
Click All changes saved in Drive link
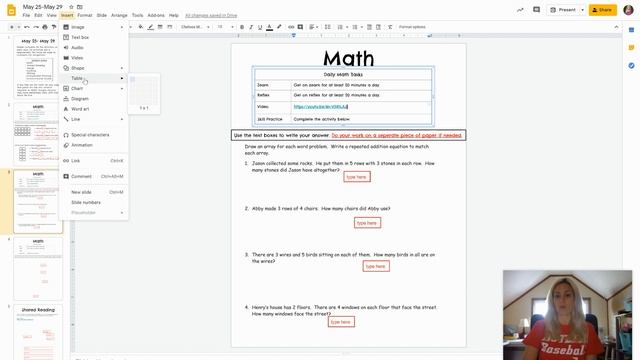pos(211,16)
